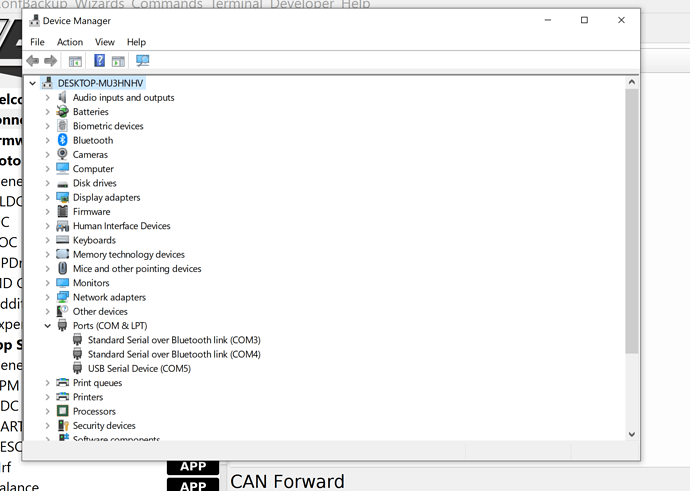Select the DESKTOP-MU3HNHV computer name
690x491 pixels.
100,83
